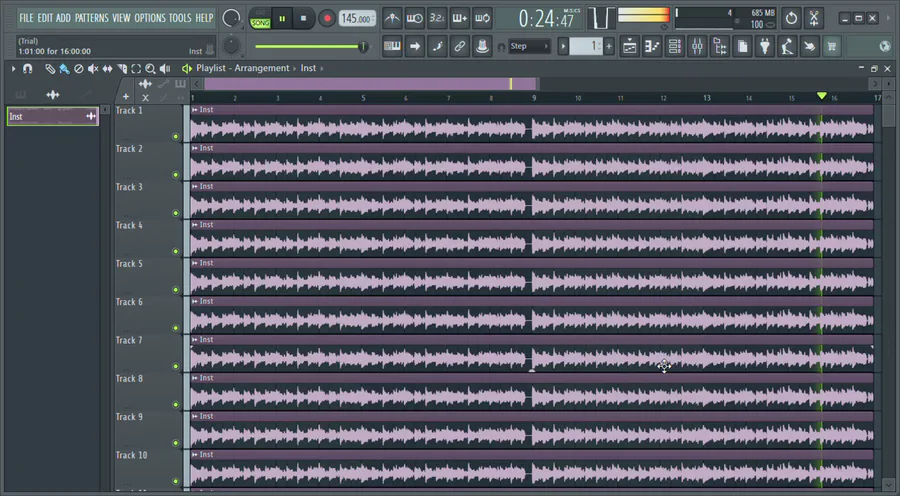This screenshot has height=496, width=900.
Task: Select the playlist Mute tool
Action: 93,69
